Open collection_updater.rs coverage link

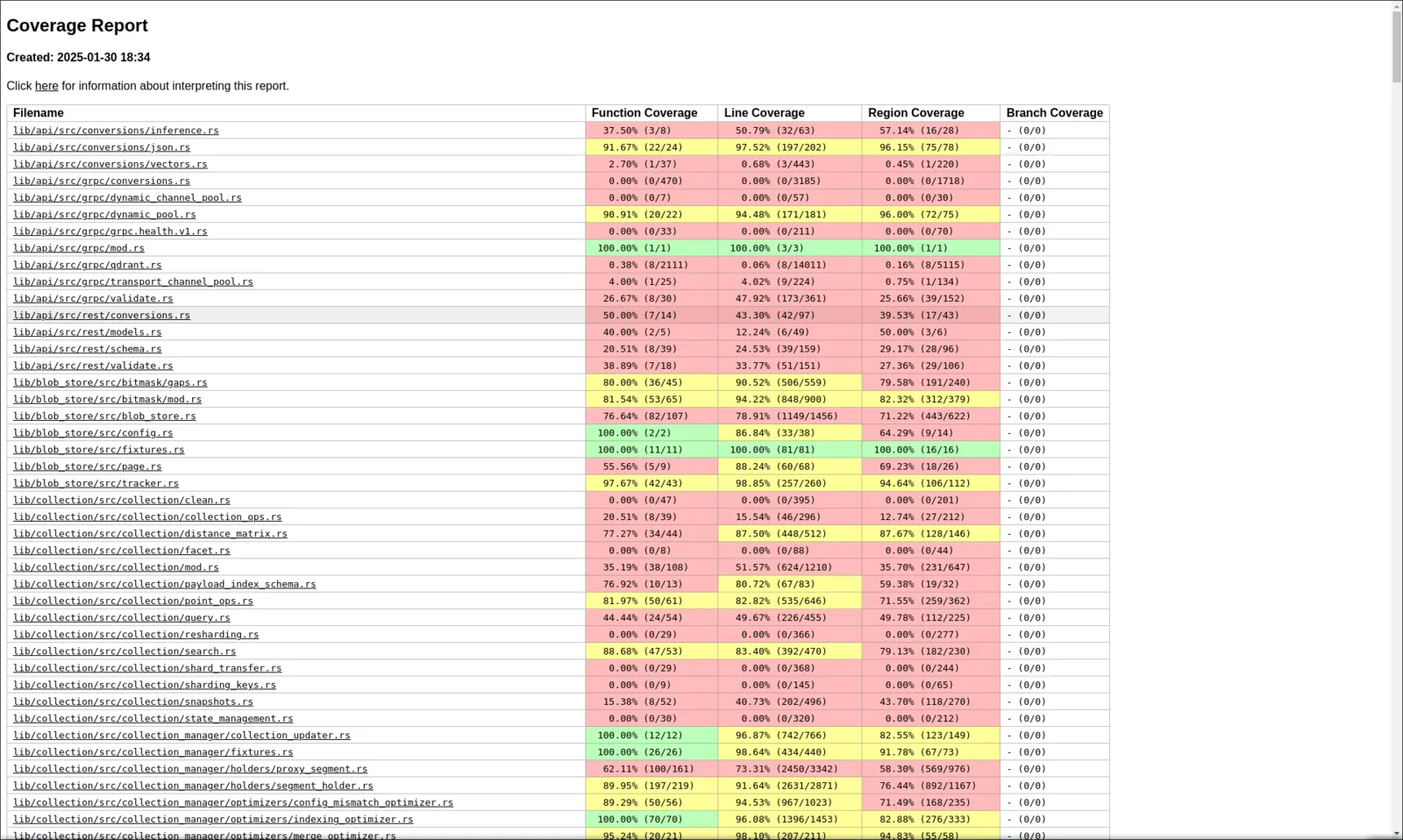182,736
